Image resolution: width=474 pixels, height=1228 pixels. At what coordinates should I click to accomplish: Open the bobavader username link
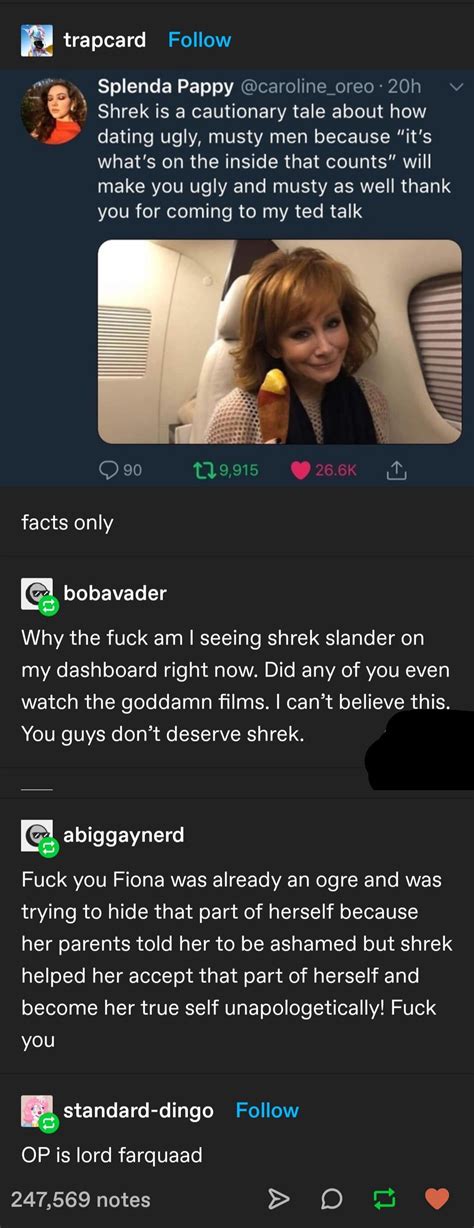tap(115, 593)
